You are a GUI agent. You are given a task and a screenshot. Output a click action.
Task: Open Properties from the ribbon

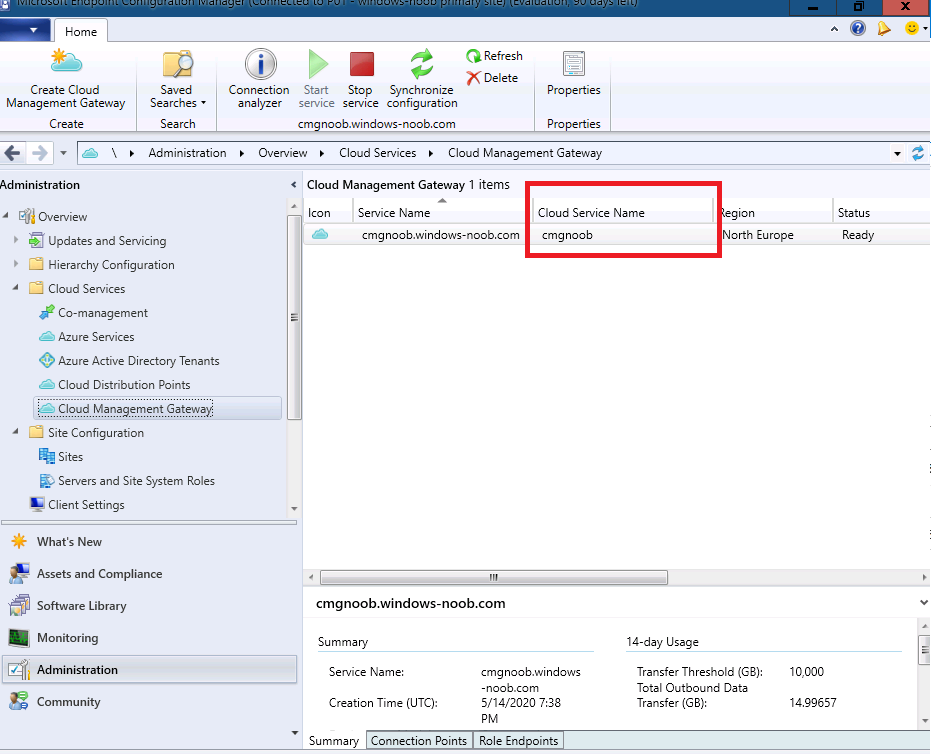pos(574,74)
